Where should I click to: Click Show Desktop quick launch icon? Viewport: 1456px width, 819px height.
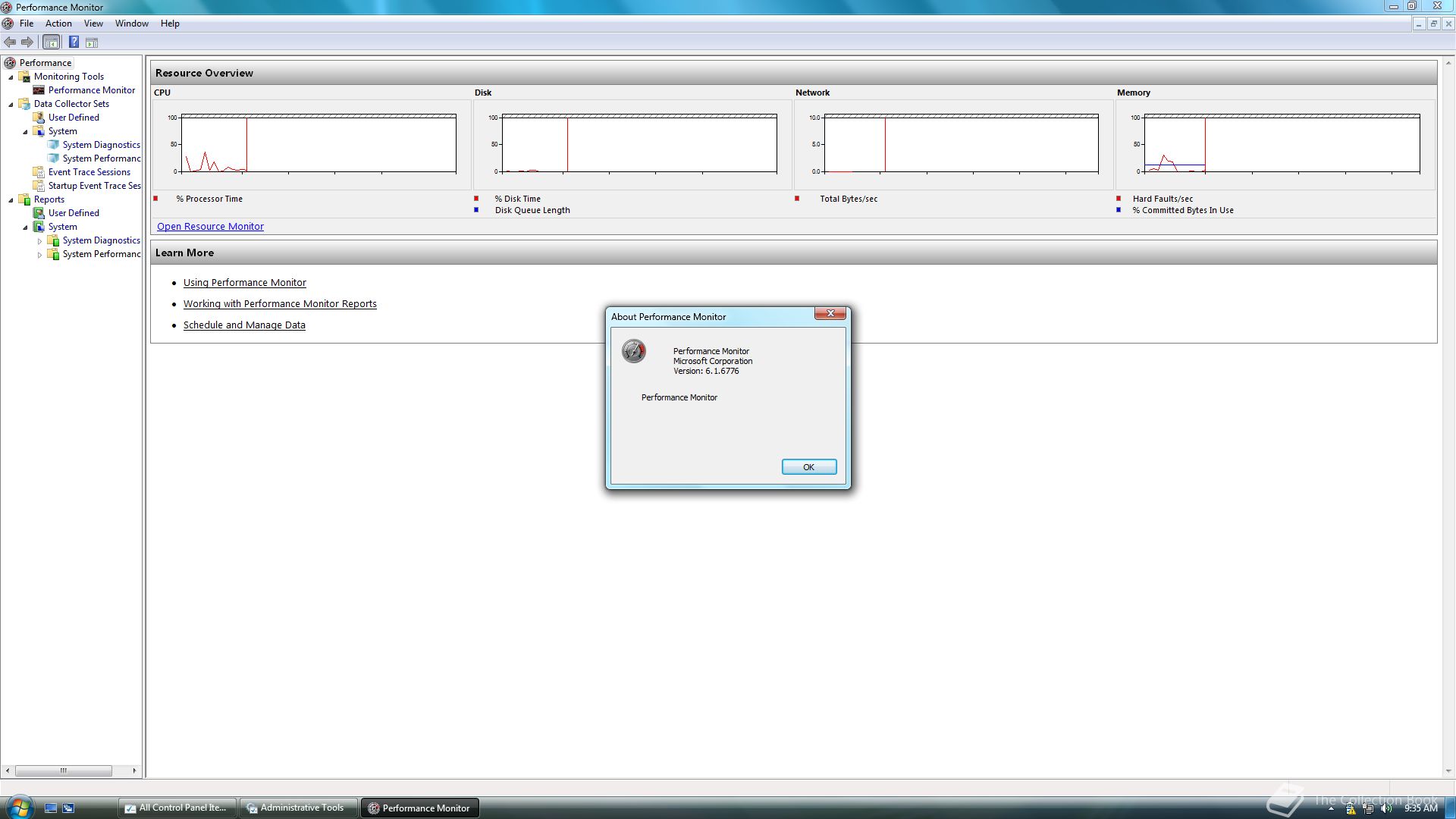coord(51,808)
